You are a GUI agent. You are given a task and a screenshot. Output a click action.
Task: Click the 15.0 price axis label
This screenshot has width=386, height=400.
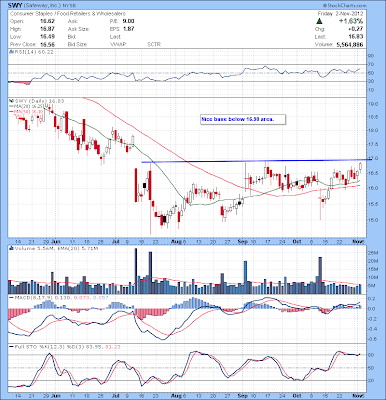point(374,220)
